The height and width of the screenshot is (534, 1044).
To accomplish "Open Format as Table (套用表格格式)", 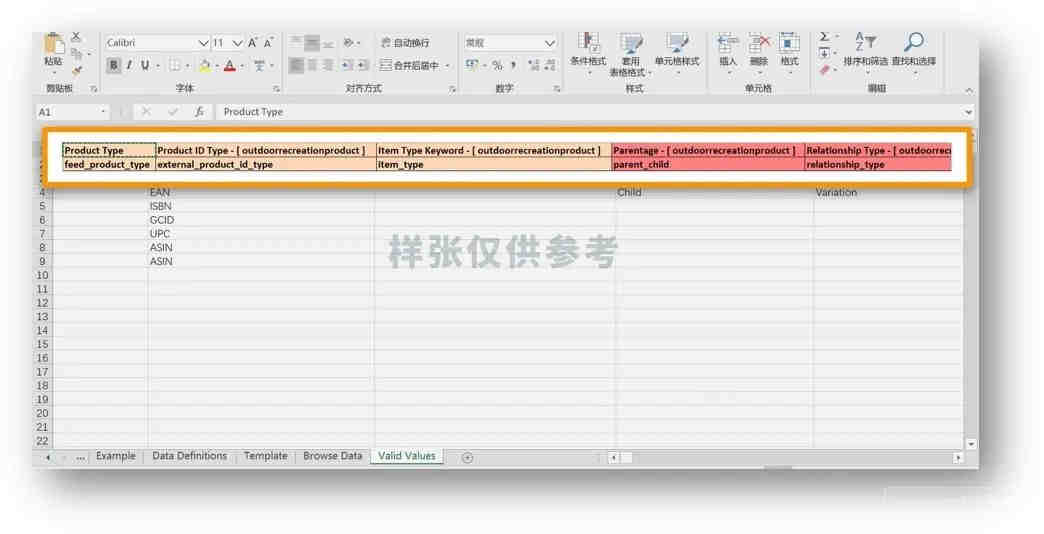I will click(630, 53).
